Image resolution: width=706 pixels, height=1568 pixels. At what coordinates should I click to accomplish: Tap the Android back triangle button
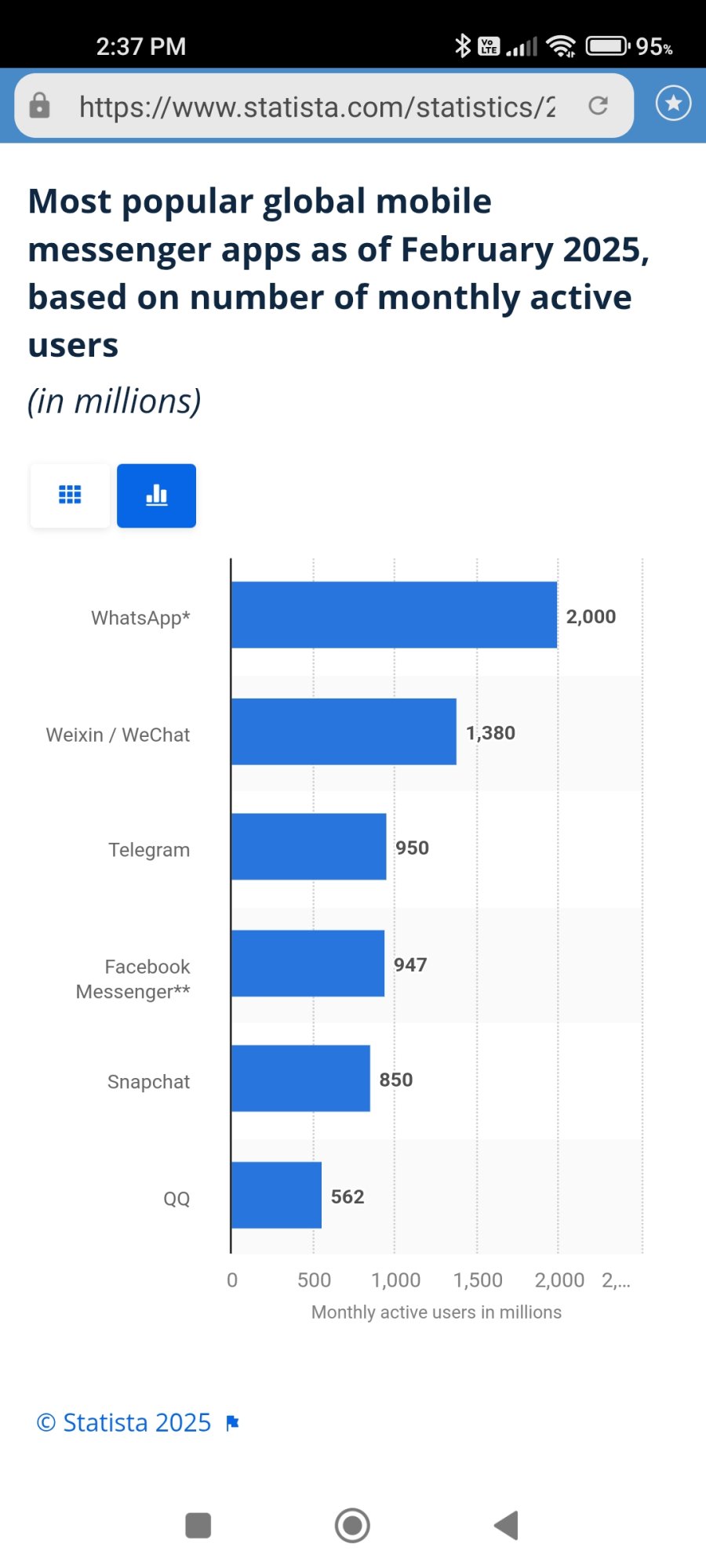coord(507,1526)
